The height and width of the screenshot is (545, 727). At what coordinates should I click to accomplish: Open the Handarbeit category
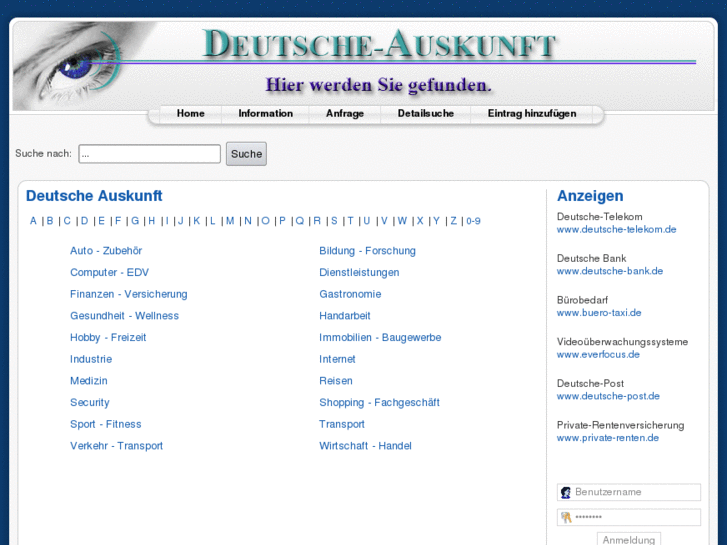tap(344, 316)
